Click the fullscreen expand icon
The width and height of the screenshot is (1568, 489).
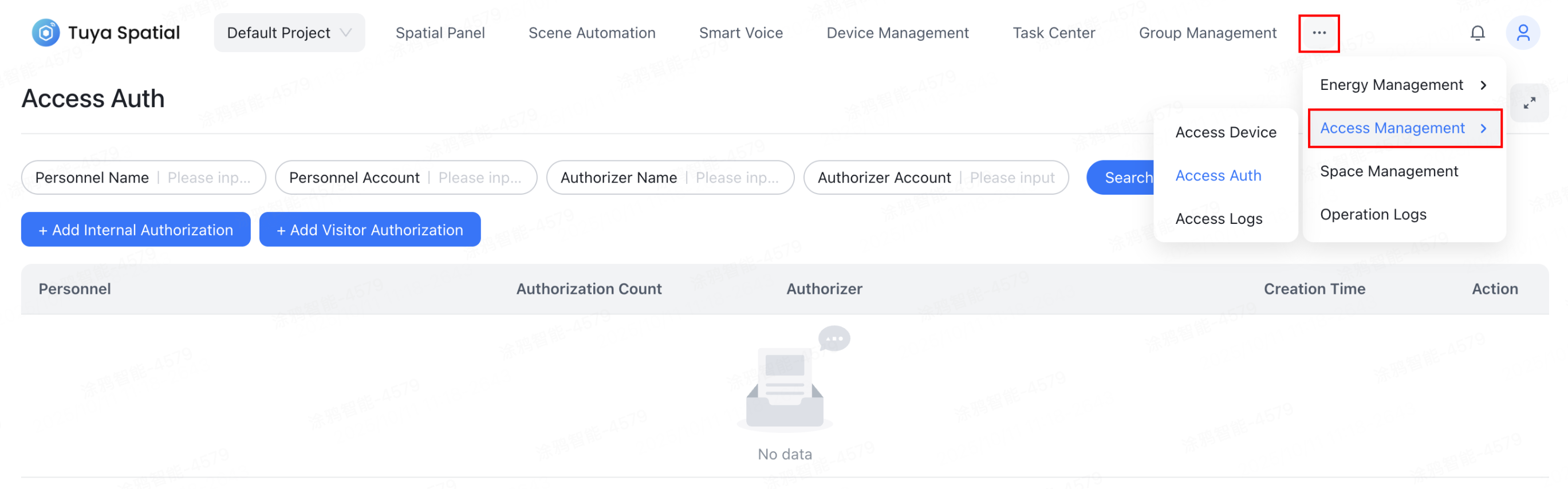click(x=1530, y=102)
